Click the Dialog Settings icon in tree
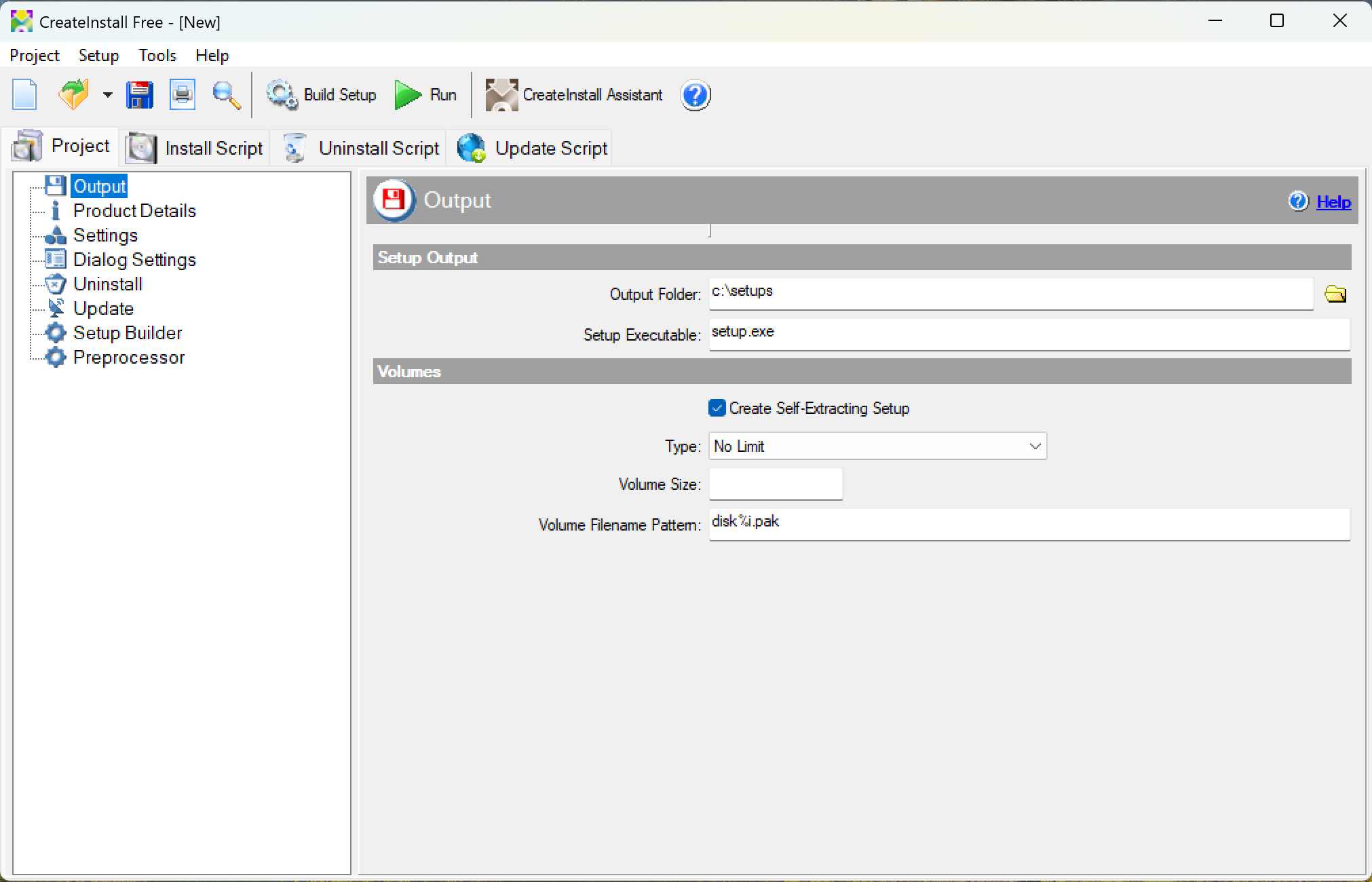The width and height of the screenshot is (1372, 882). click(56, 259)
